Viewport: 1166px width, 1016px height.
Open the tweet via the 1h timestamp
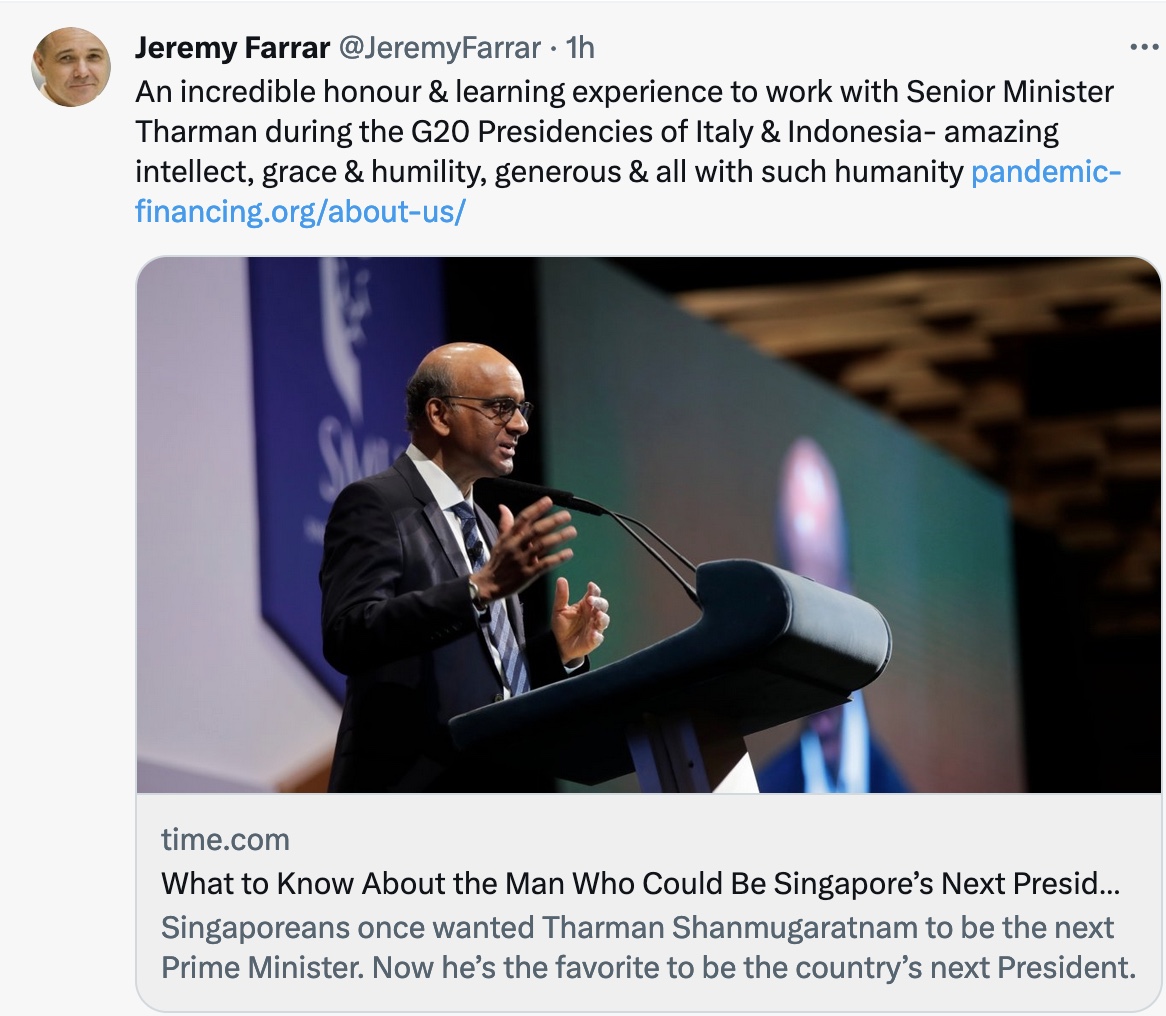581,47
